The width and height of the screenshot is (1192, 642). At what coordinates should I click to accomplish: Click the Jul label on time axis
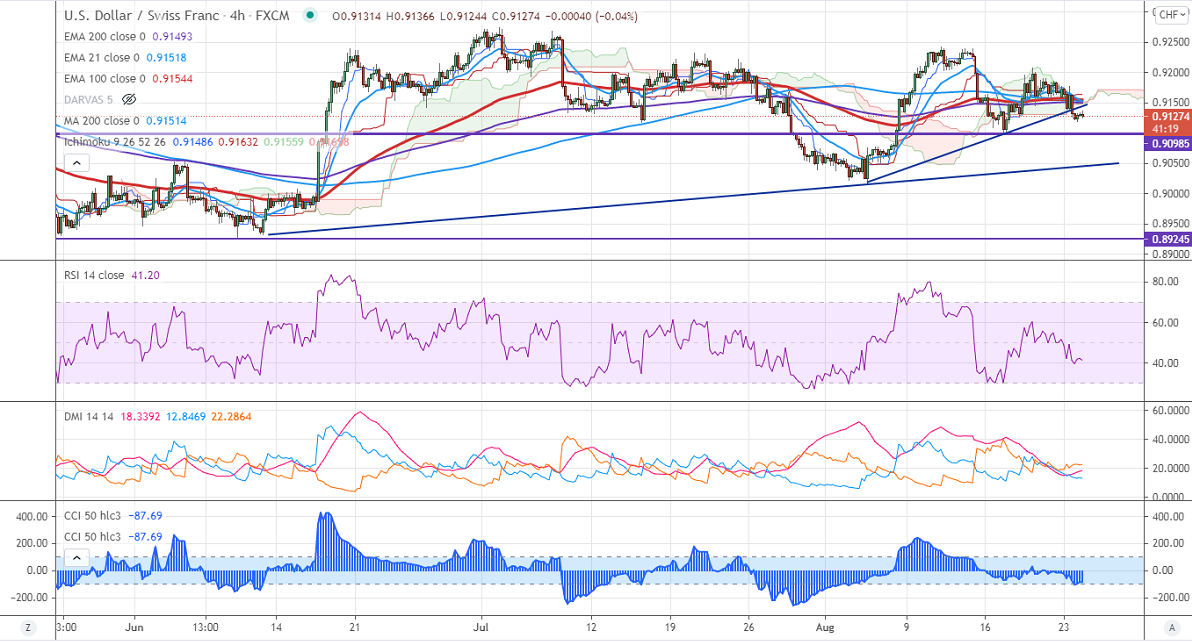[x=480, y=628]
